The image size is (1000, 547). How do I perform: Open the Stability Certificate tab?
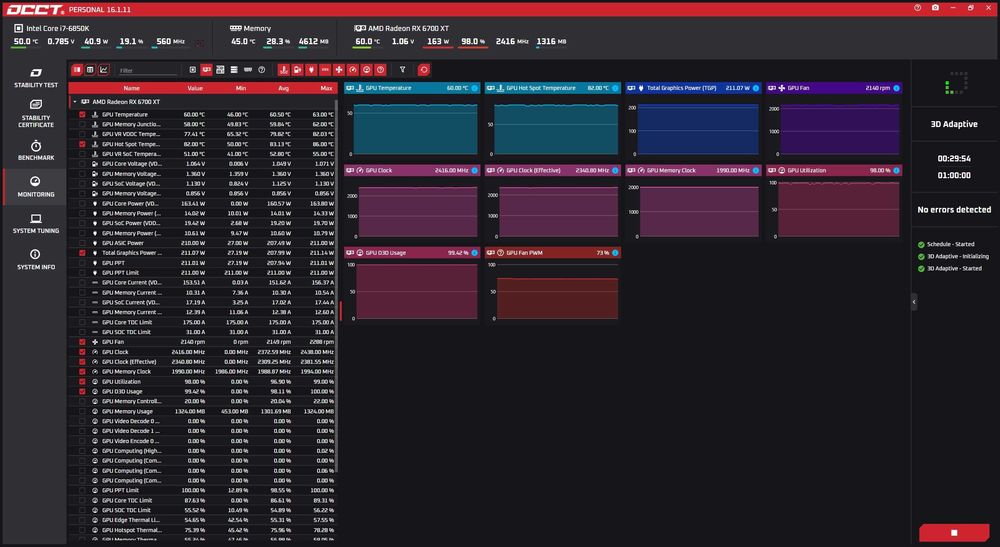coord(36,113)
